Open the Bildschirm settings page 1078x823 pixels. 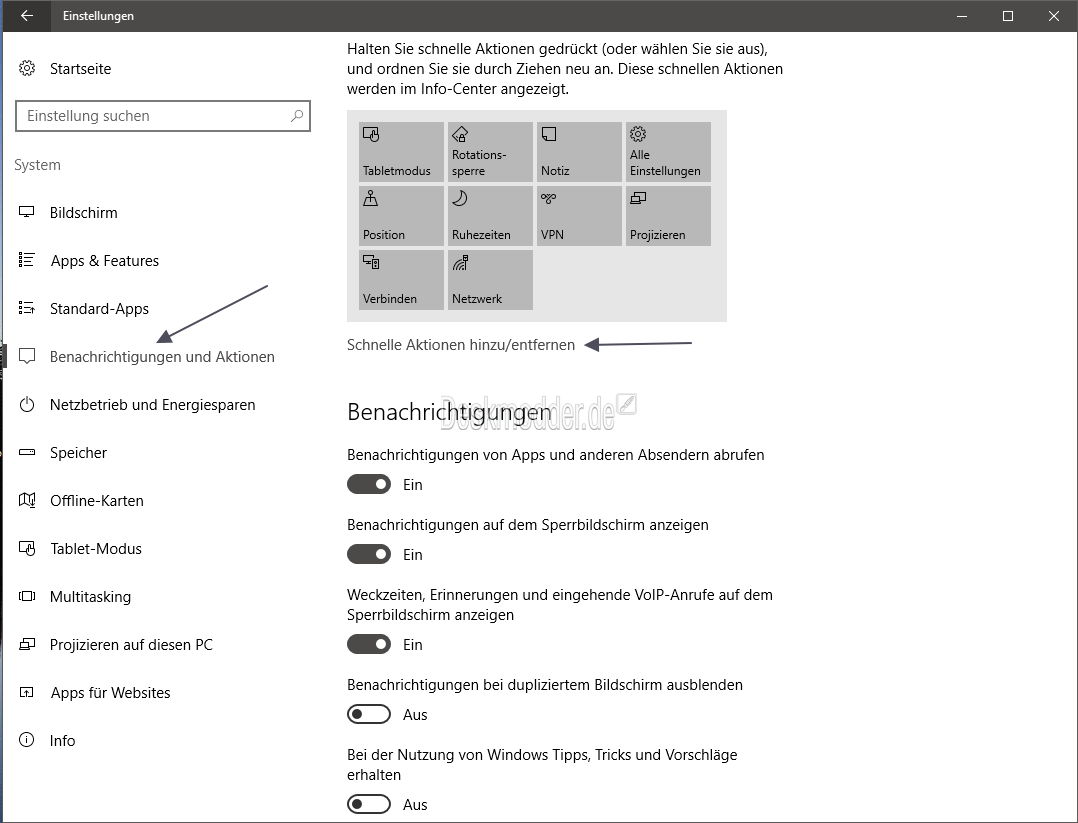[83, 213]
